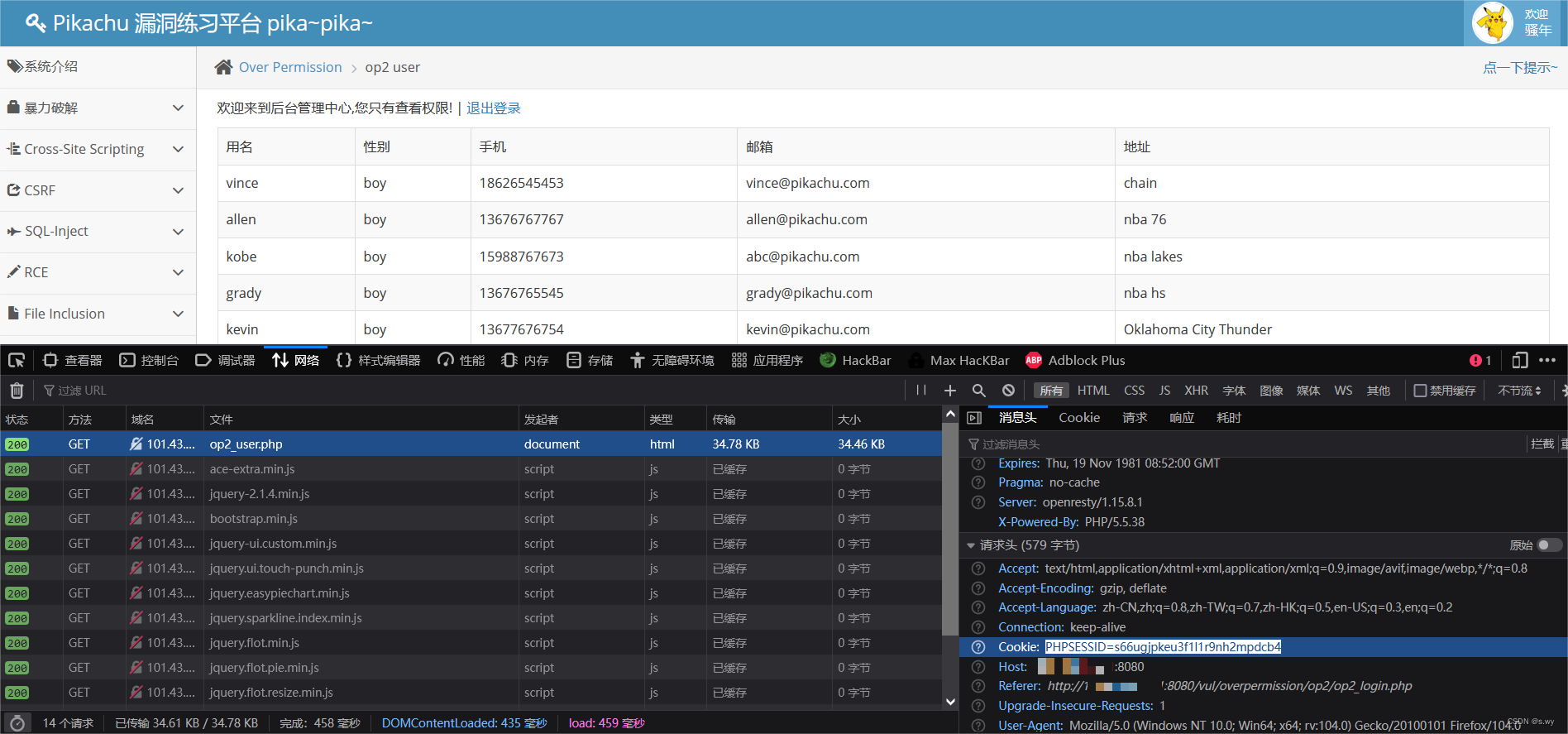
Task: Open network search magnifier icon
Action: click(x=979, y=391)
